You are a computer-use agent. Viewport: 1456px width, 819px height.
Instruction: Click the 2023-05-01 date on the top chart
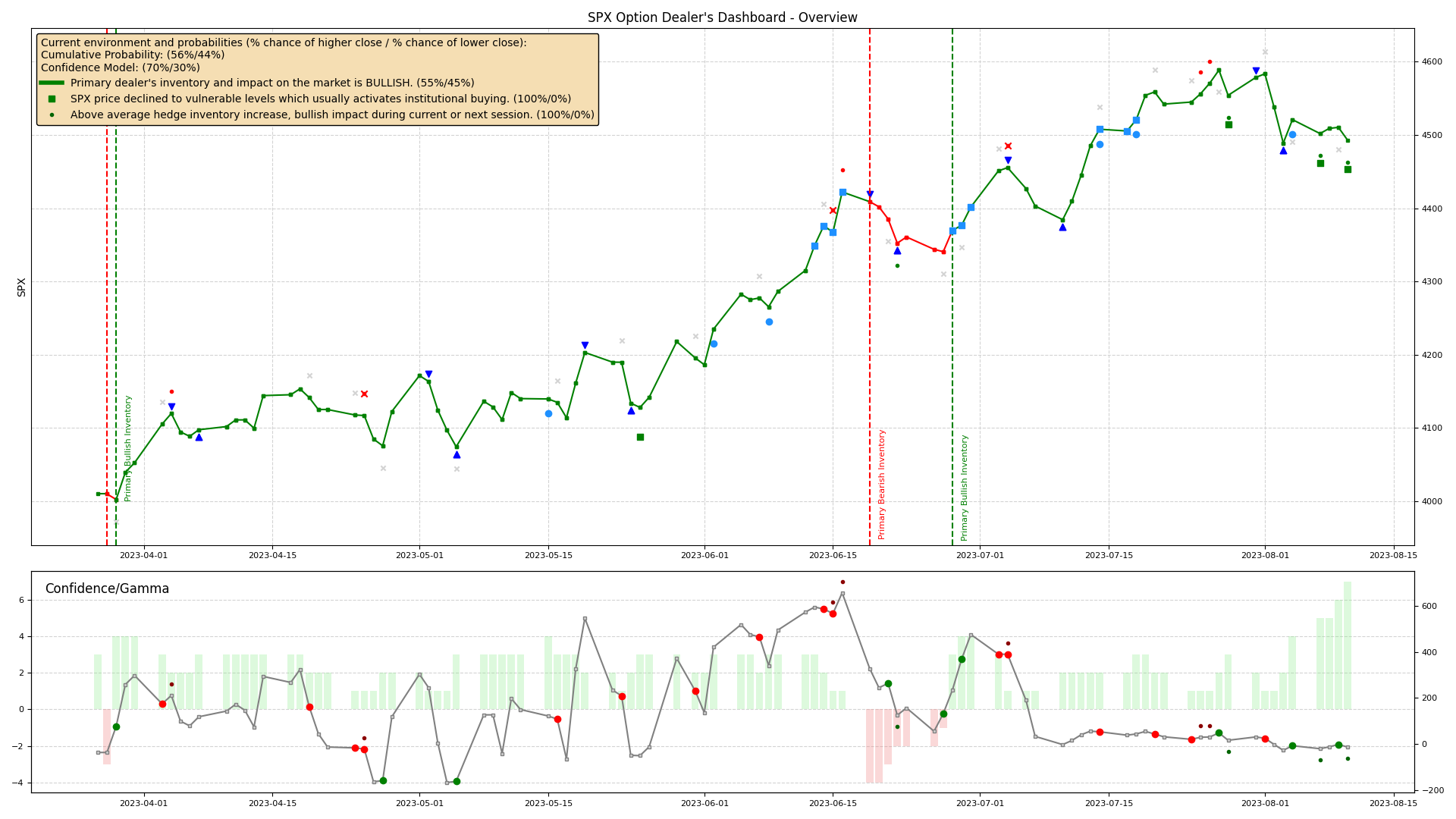[419, 556]
